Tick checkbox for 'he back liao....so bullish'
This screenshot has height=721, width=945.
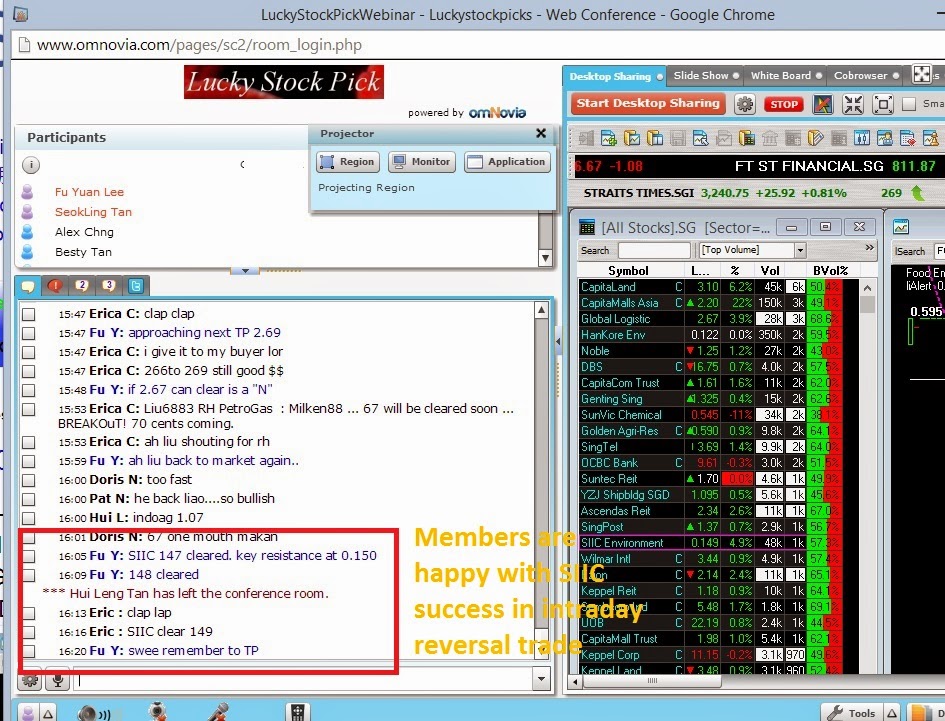click(28, 499)
